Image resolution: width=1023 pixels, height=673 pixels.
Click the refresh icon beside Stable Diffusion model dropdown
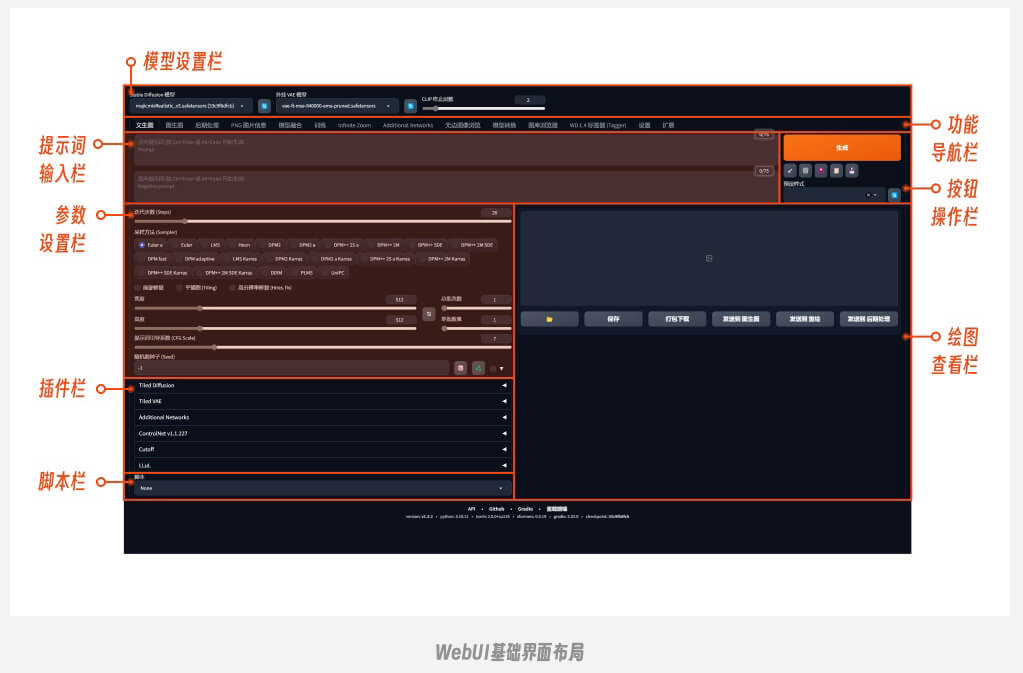click(264, 105)
